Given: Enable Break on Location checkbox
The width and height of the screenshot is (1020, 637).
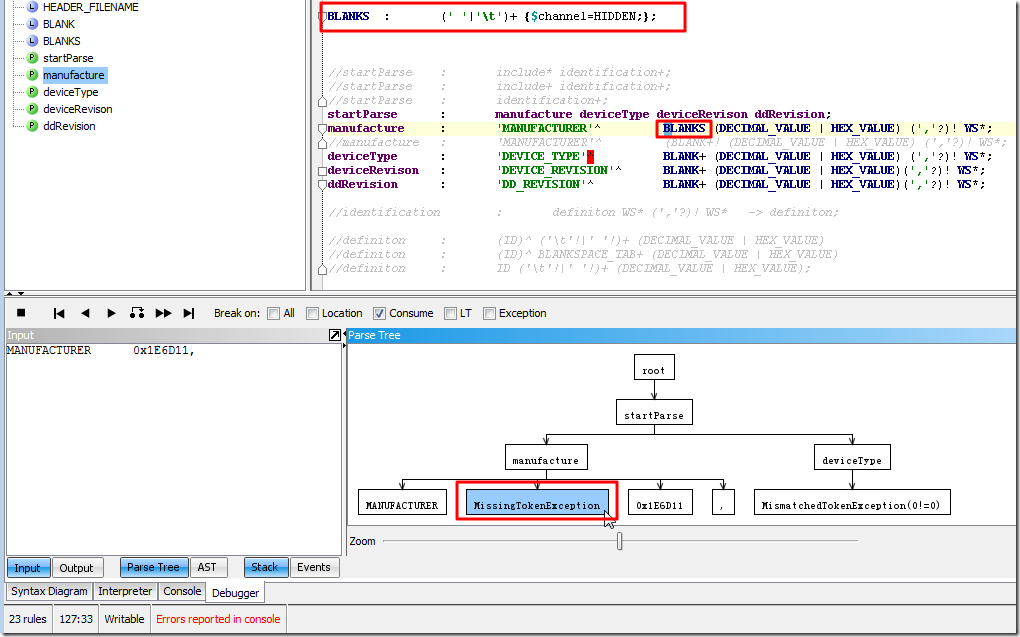Looking at the screenshot, I should [x=312, y=314].
